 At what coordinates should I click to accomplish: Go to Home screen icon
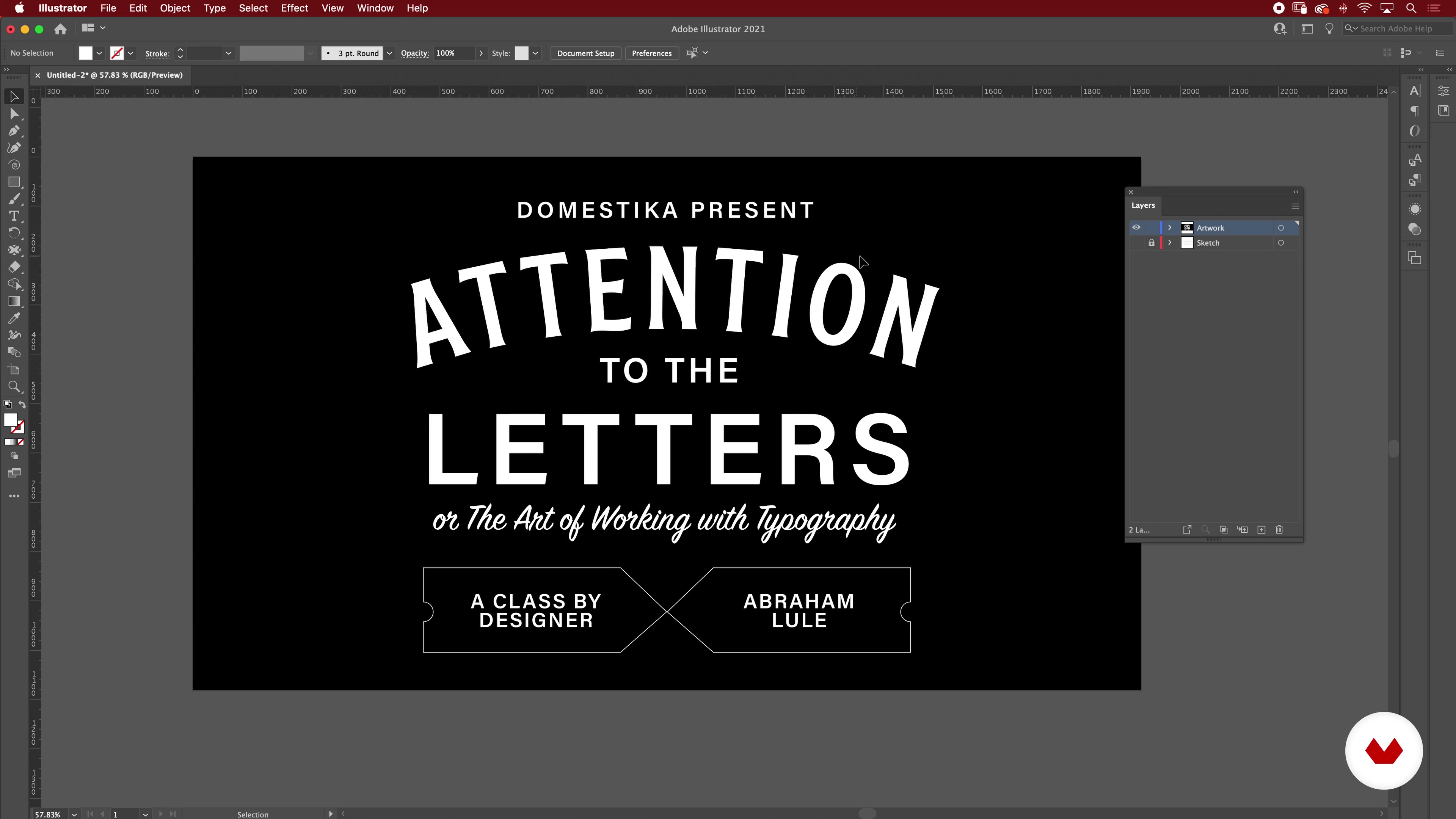click(x=61, y=29)
